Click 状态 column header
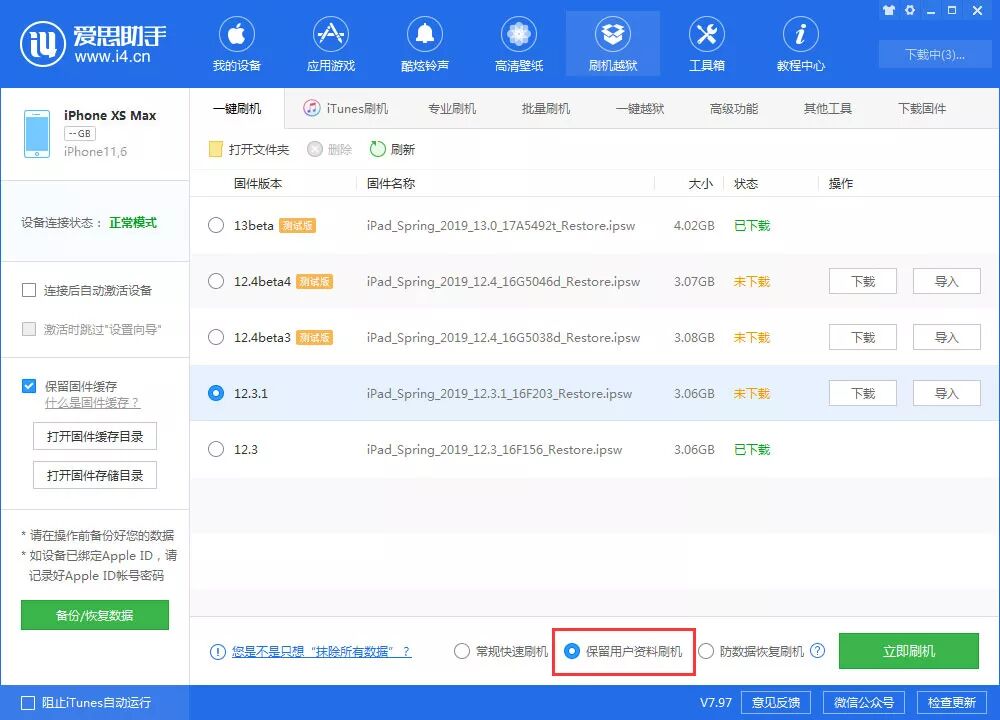Viewport: 1000px width, 720px height. click(x=746, y=184)
